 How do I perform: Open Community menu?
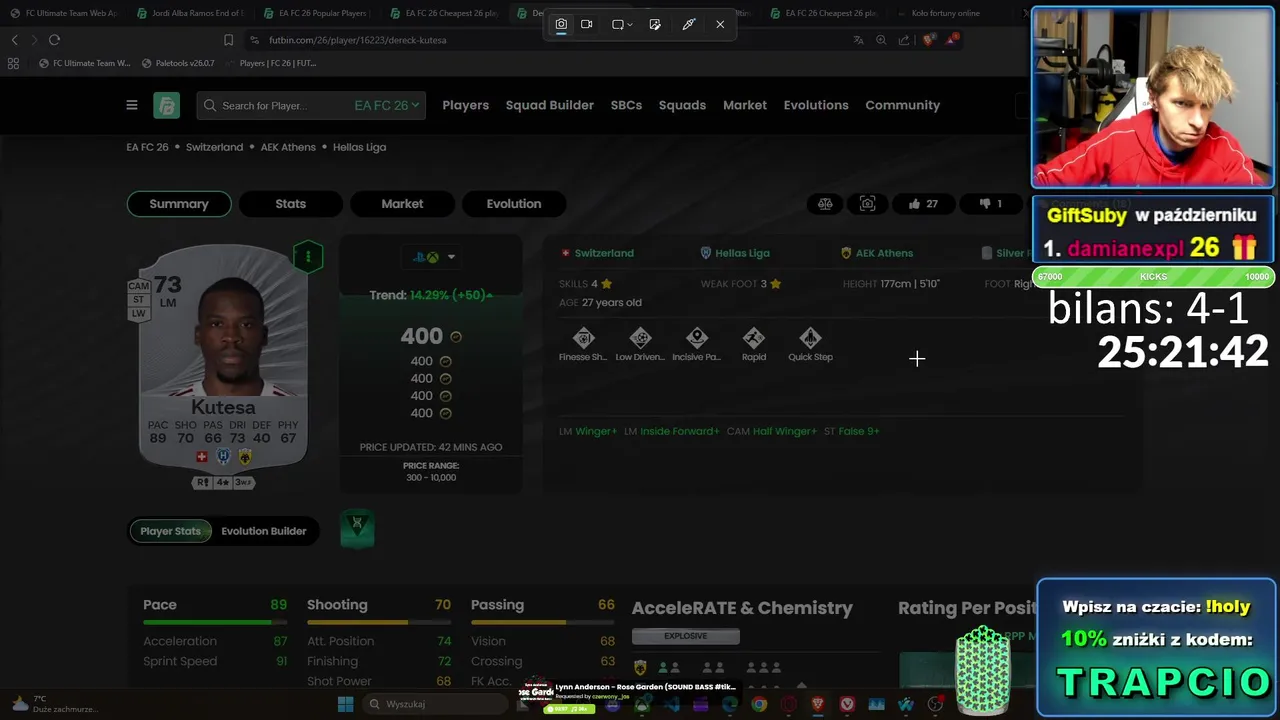903,105
